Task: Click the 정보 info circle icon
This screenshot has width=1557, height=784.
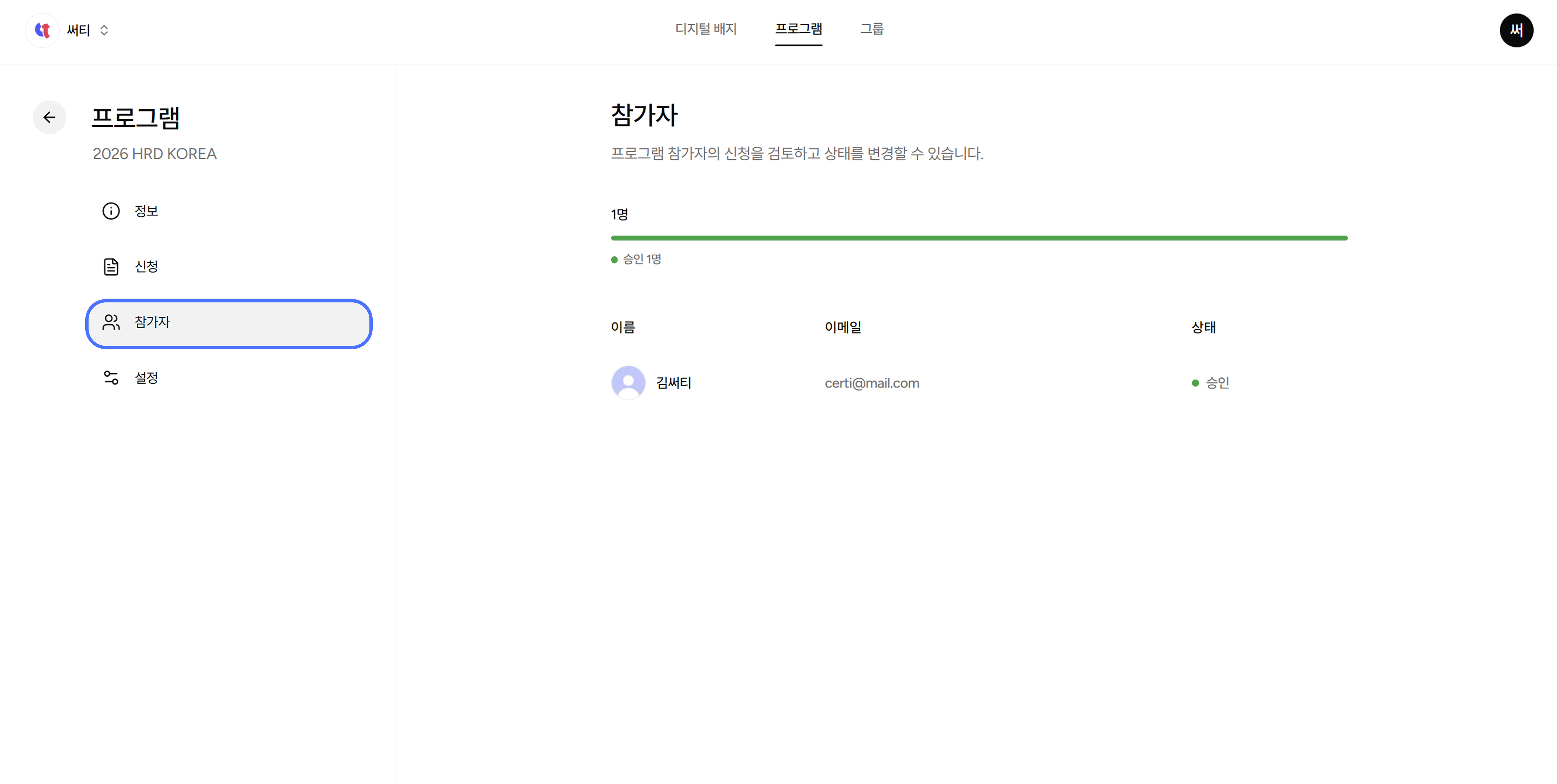Action: click(x=111, y=211)
